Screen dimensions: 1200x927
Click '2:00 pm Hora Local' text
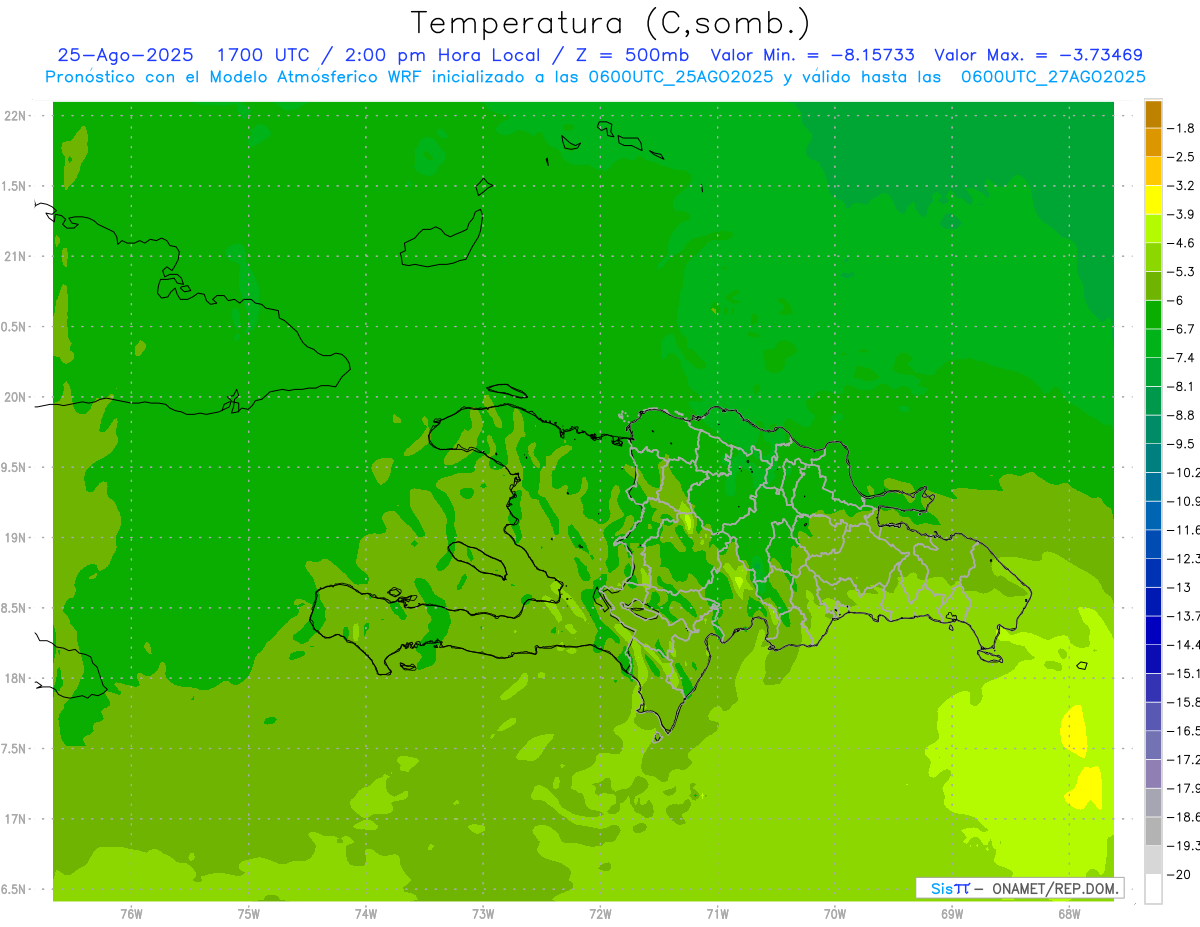point(443,55)
